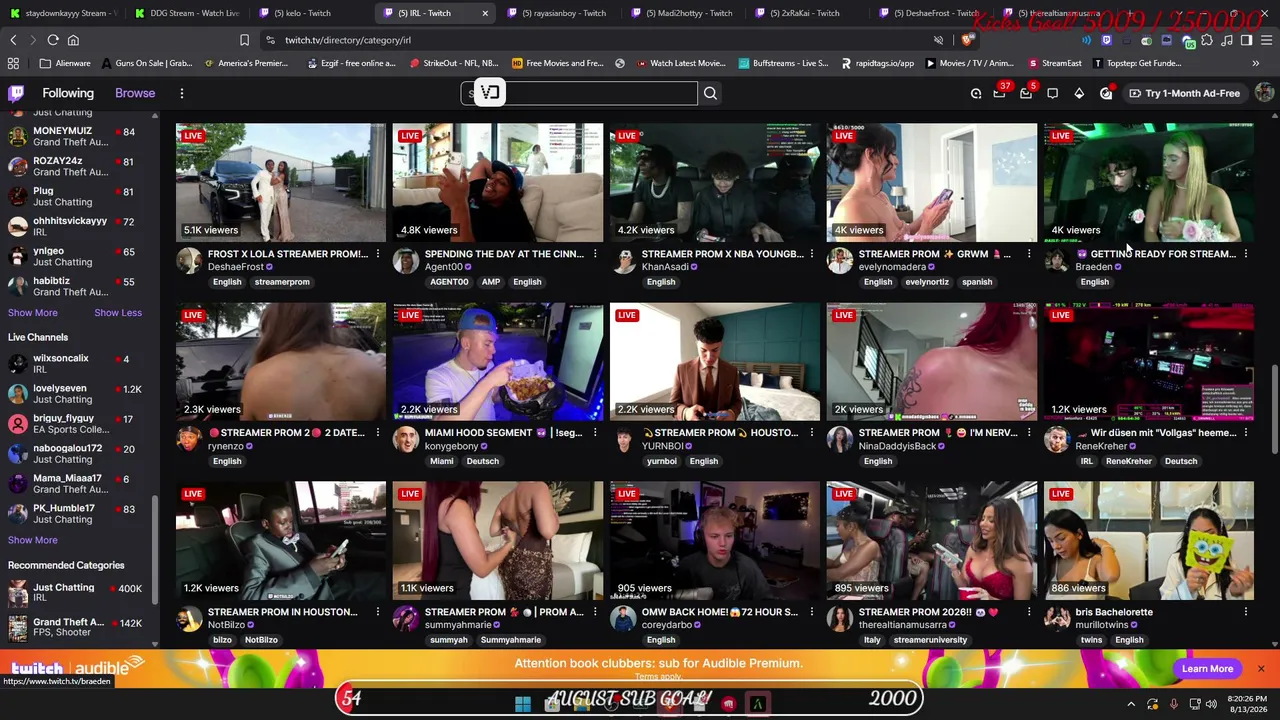Click Show Less in the sidebar
The image size is (1280, 720).
click(x=118, y=313)
